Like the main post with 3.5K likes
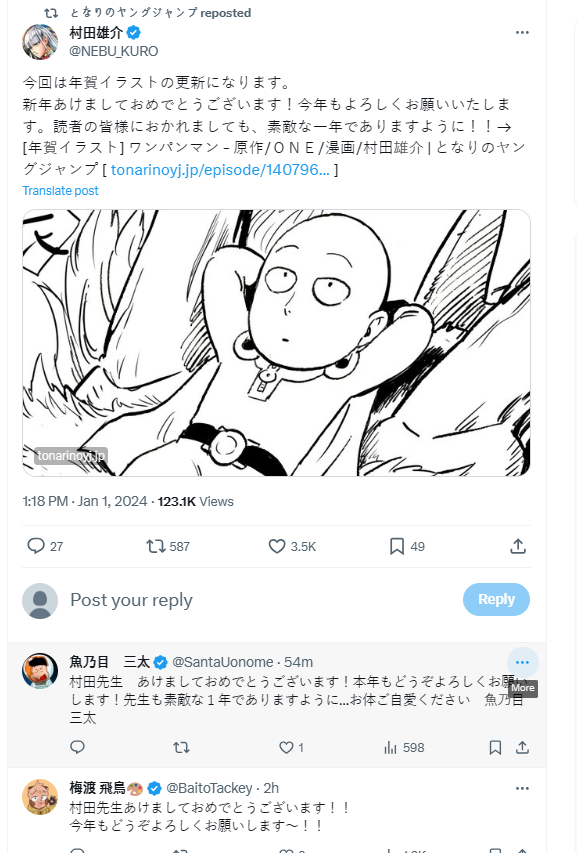The width and height of the screenshot is (577, 853). point(277,546)
